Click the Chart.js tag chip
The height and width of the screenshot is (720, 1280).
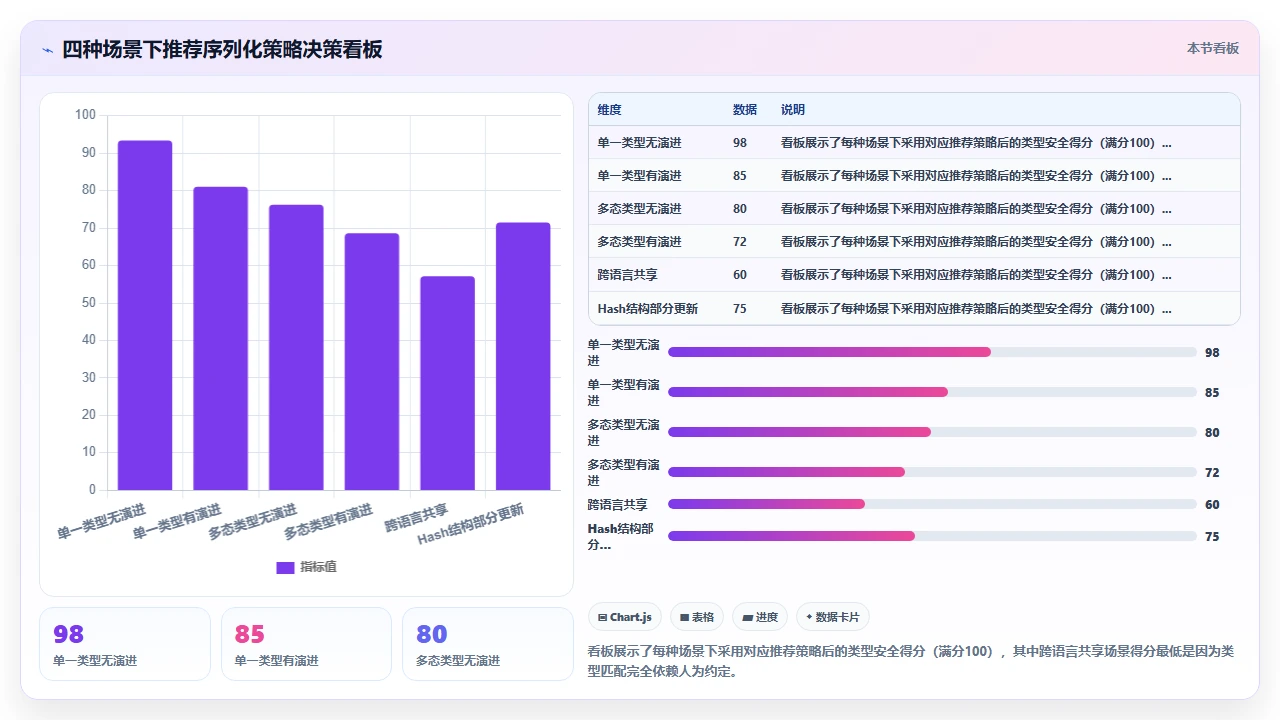pyautogui.click(x=625, y=617)
